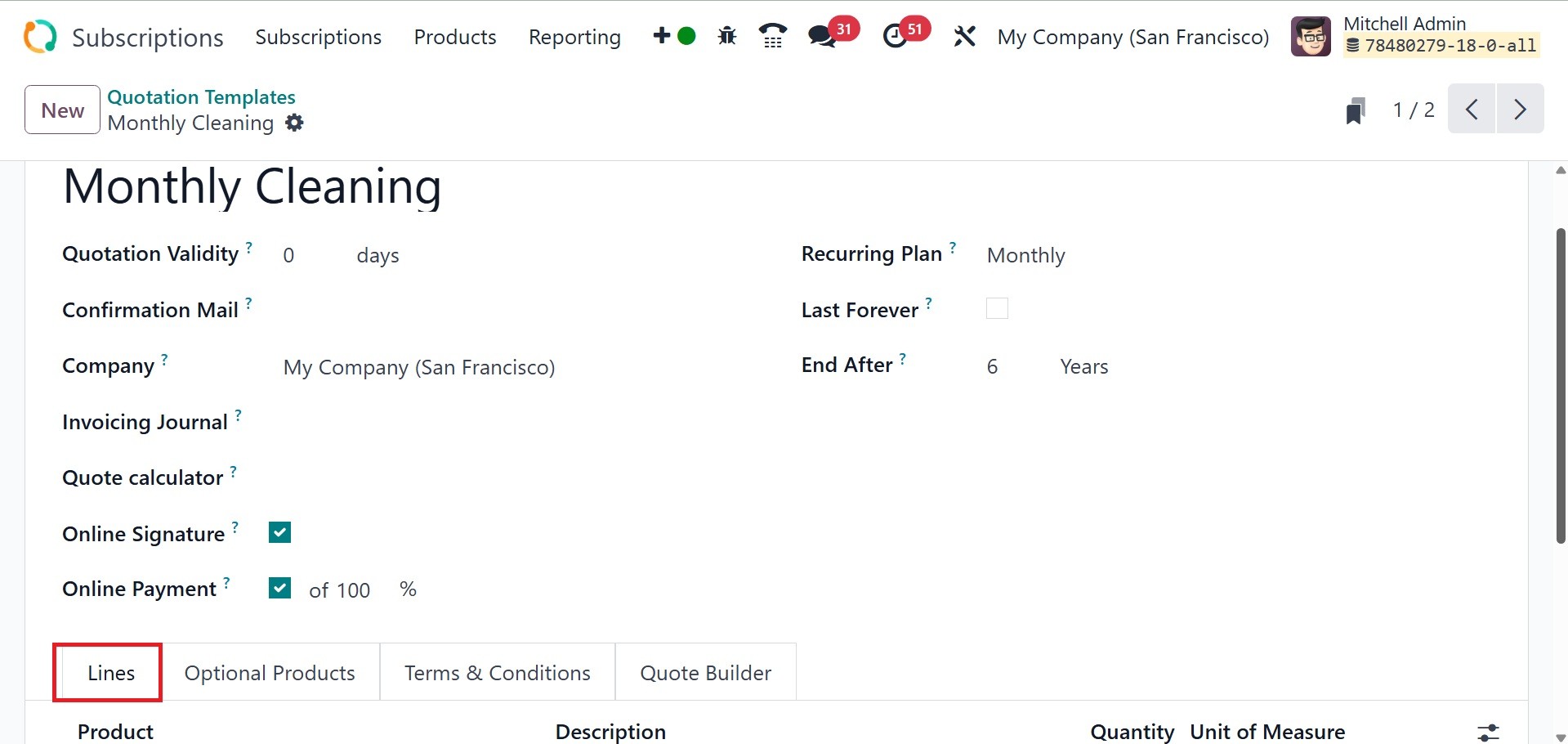Image resolution: width=1568 pixels, height=744 pixels.
Task: Open the activities clock icon
Action: click(x=896, y=37)
